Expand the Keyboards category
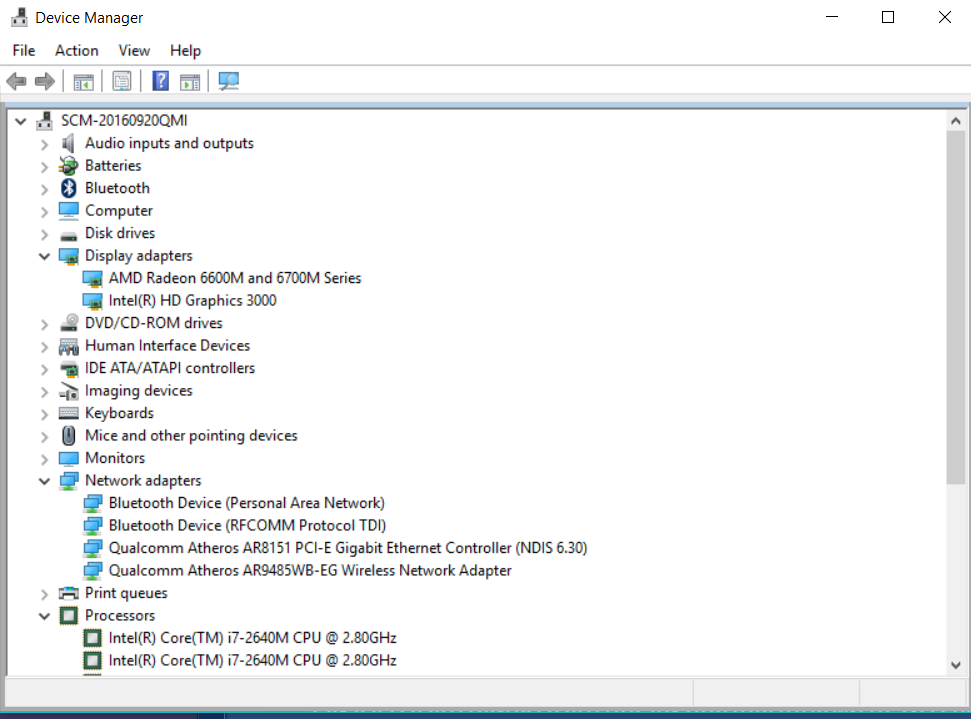The height and width of the screenshot is (720, 971). pyautogui.click(x=44, y=414)
